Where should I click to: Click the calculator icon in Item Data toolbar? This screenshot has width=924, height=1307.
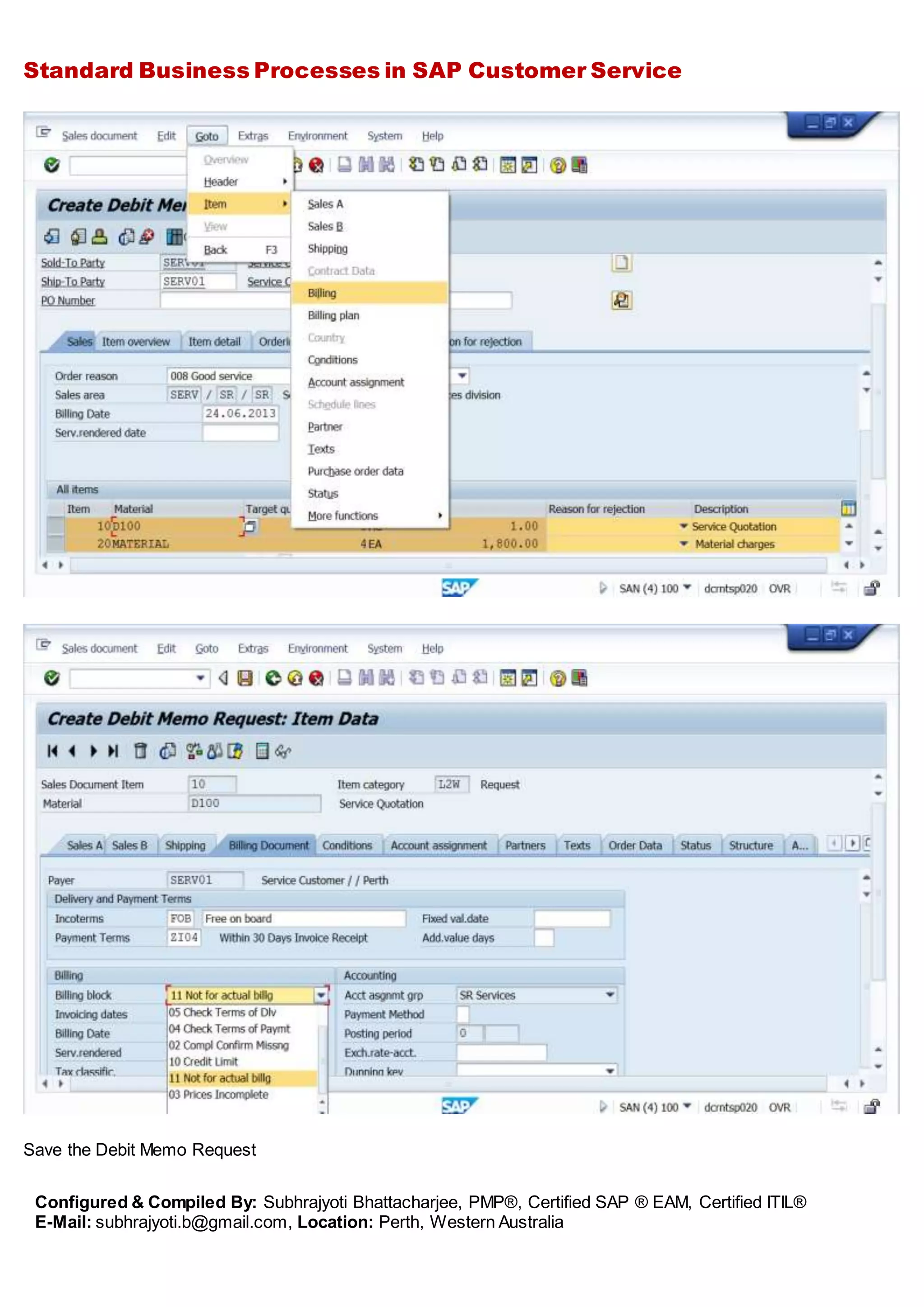[x=262, y=751]
